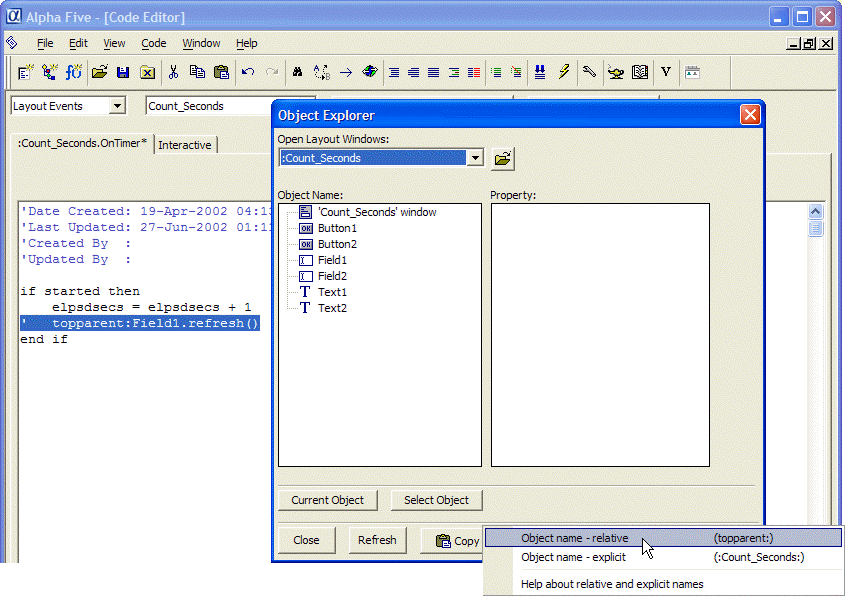Click the red-lines comment block icon
The height and width of the screenshot is (596, 846).
(x=474, y=72)
